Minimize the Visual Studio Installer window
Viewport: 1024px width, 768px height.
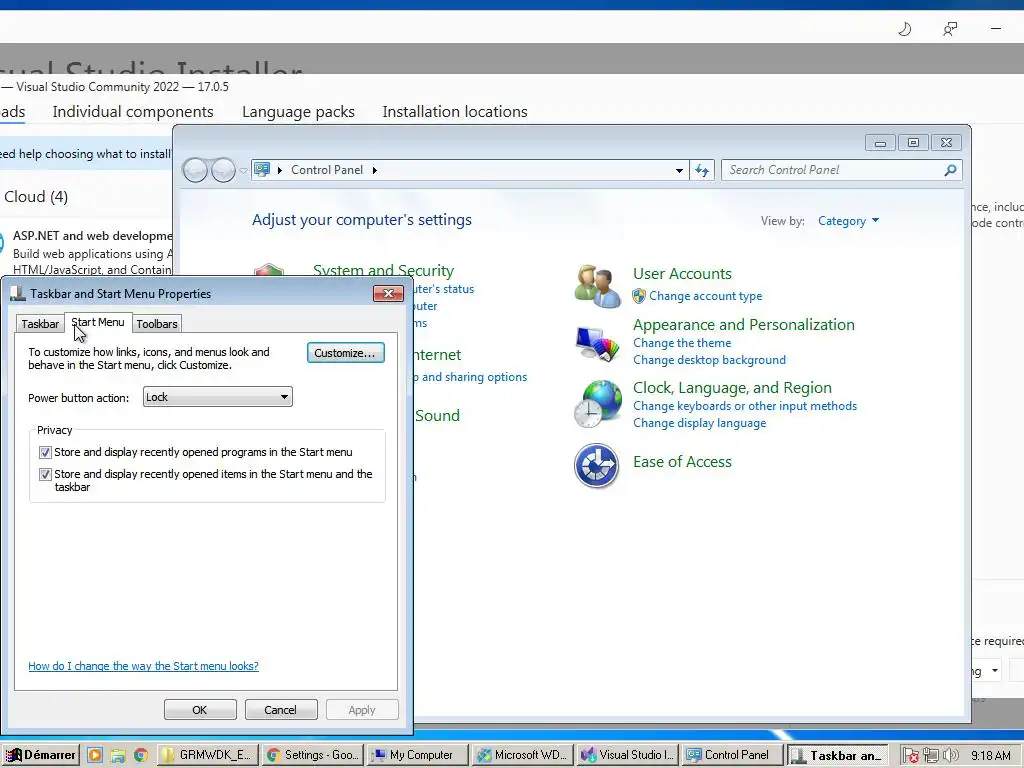pyautogui.click(x=996, y=29)
